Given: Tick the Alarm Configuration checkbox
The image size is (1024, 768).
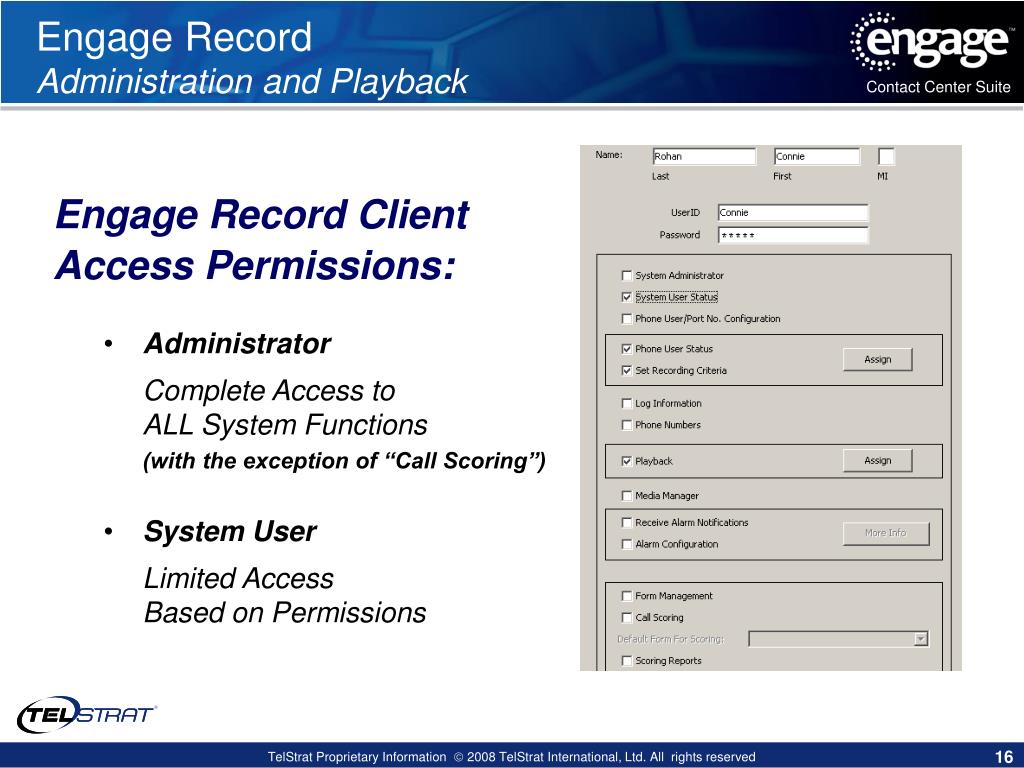Looking at the screenshot, I should tap(627, 544).
